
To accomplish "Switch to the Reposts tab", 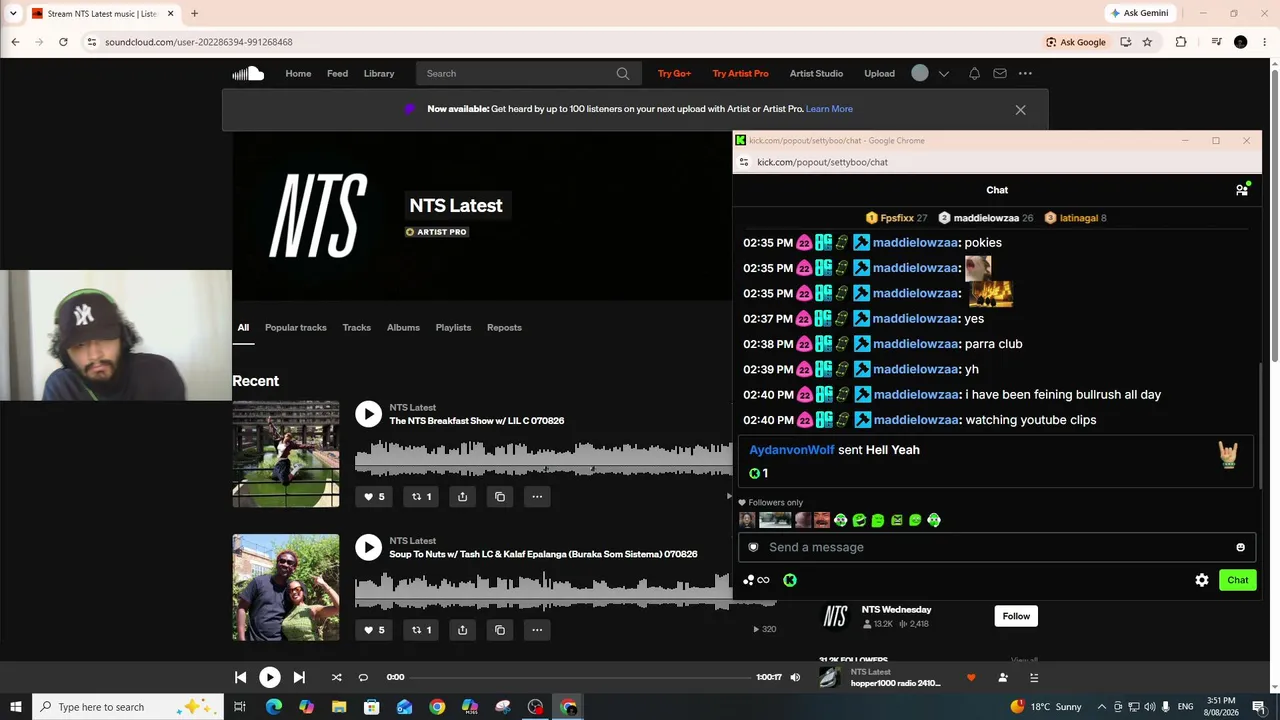I will click(x=504, y=327).
